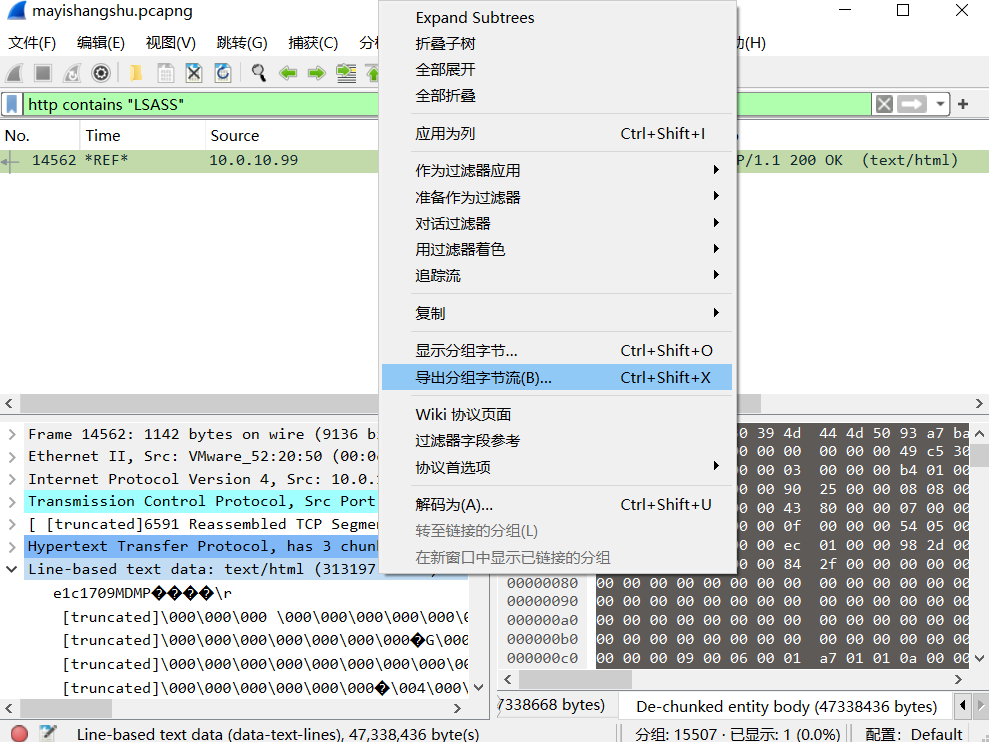Click the open capture file folder icon
Image resolution: width=989 pixels, height=742 pixels.
(135, 73)
